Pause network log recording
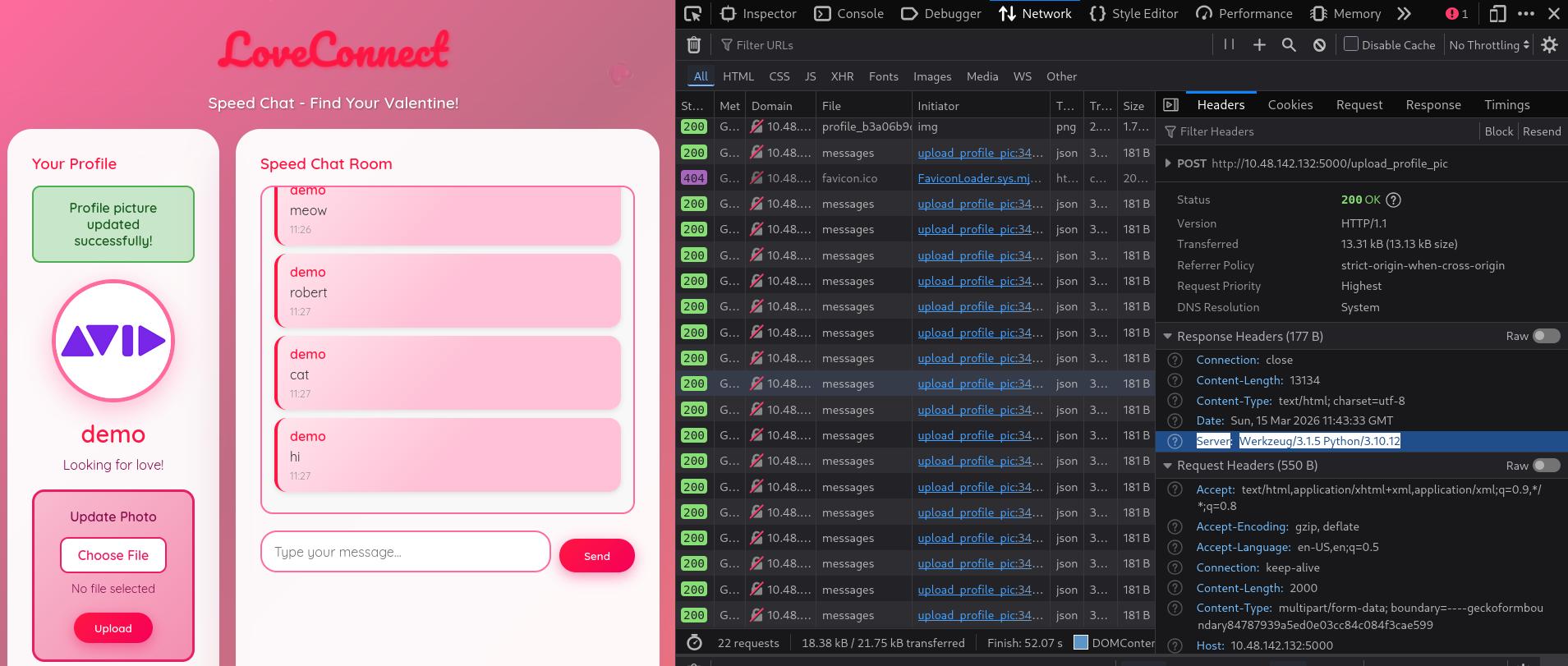This screenshot has height=666, width=1568. (1229, 45)
